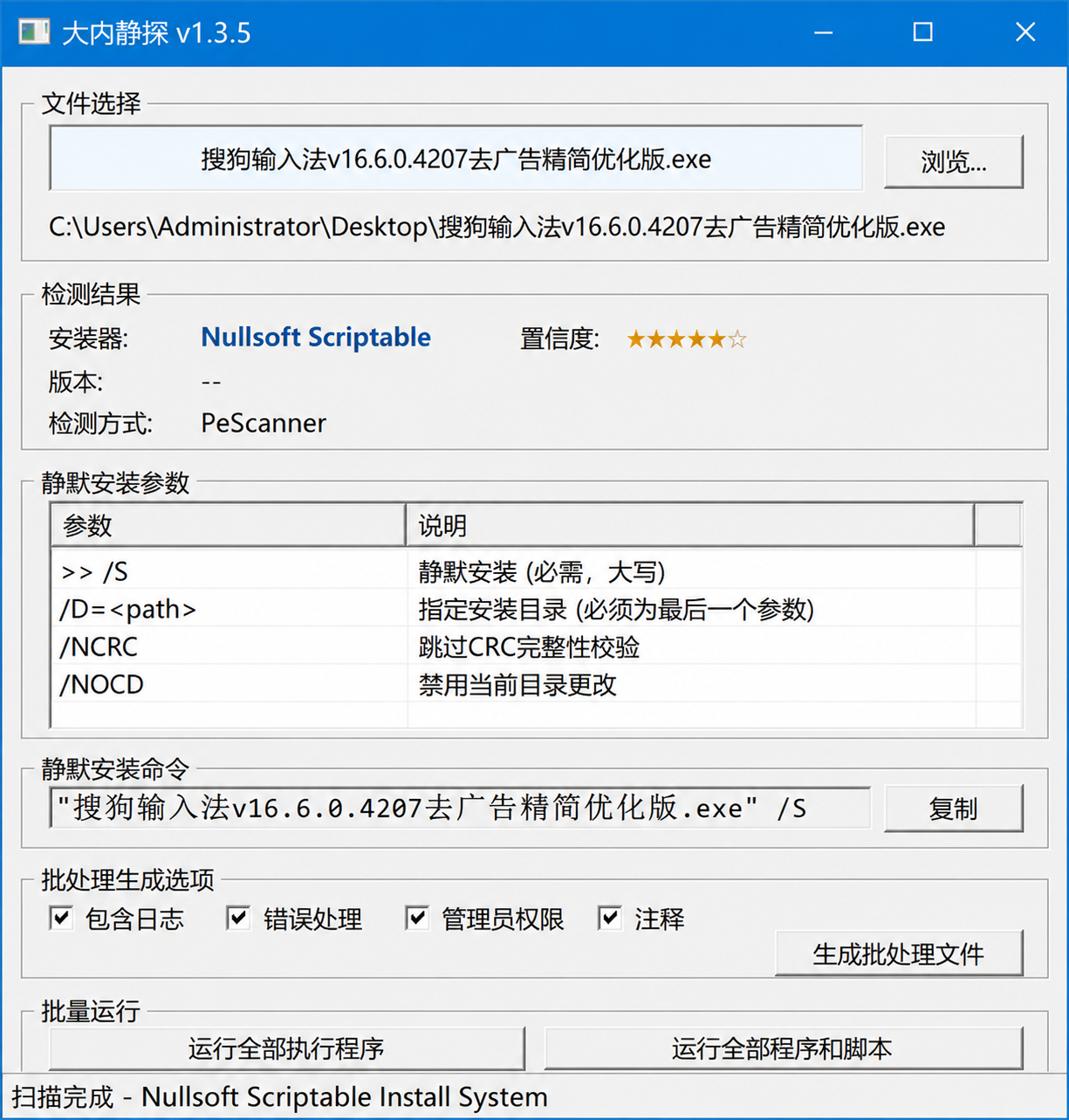Click 运行全部程序和脚本 button

(x=783, y=1048)
